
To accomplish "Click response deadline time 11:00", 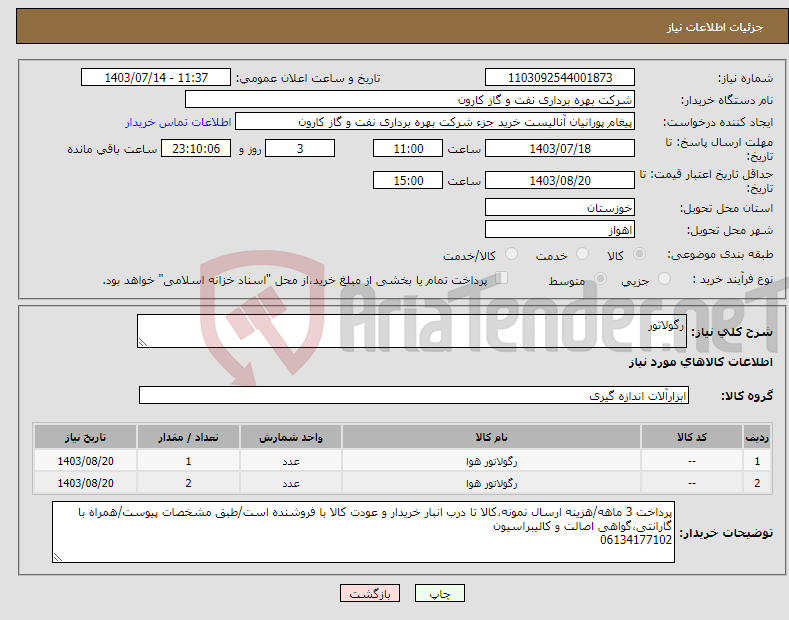I will 408,148.
